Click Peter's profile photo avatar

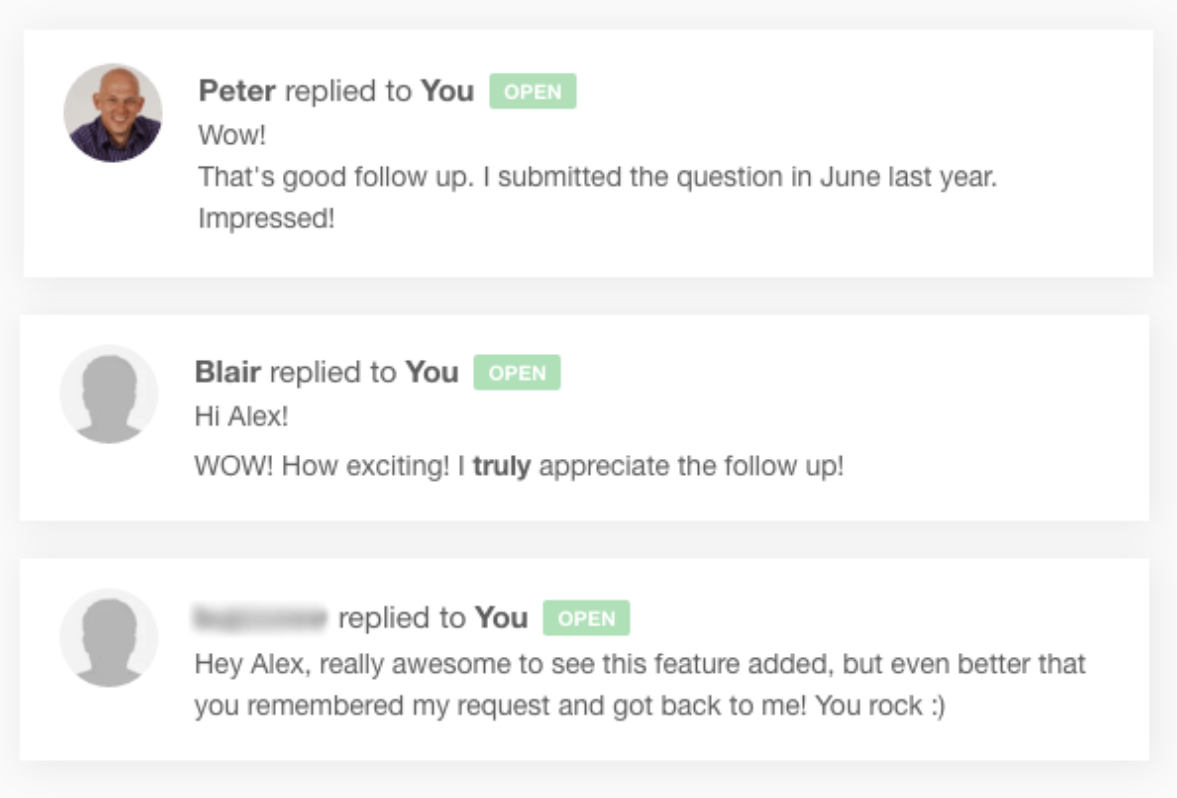(112, 113)
